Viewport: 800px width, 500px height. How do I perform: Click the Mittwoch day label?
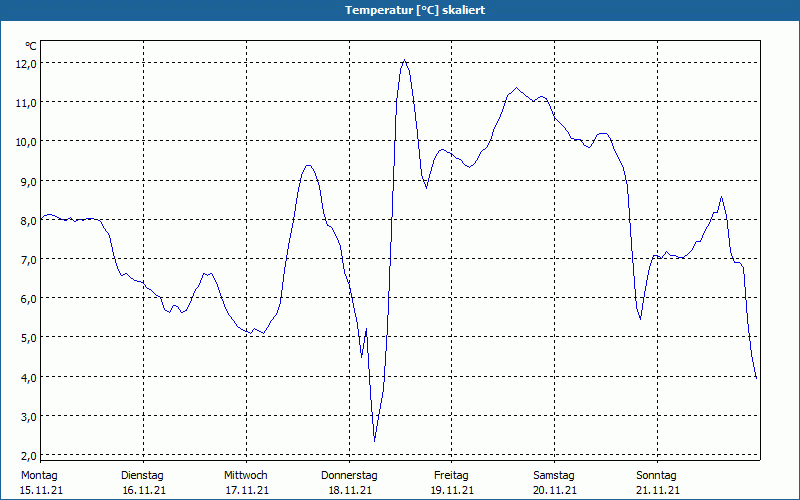[245, 476]
